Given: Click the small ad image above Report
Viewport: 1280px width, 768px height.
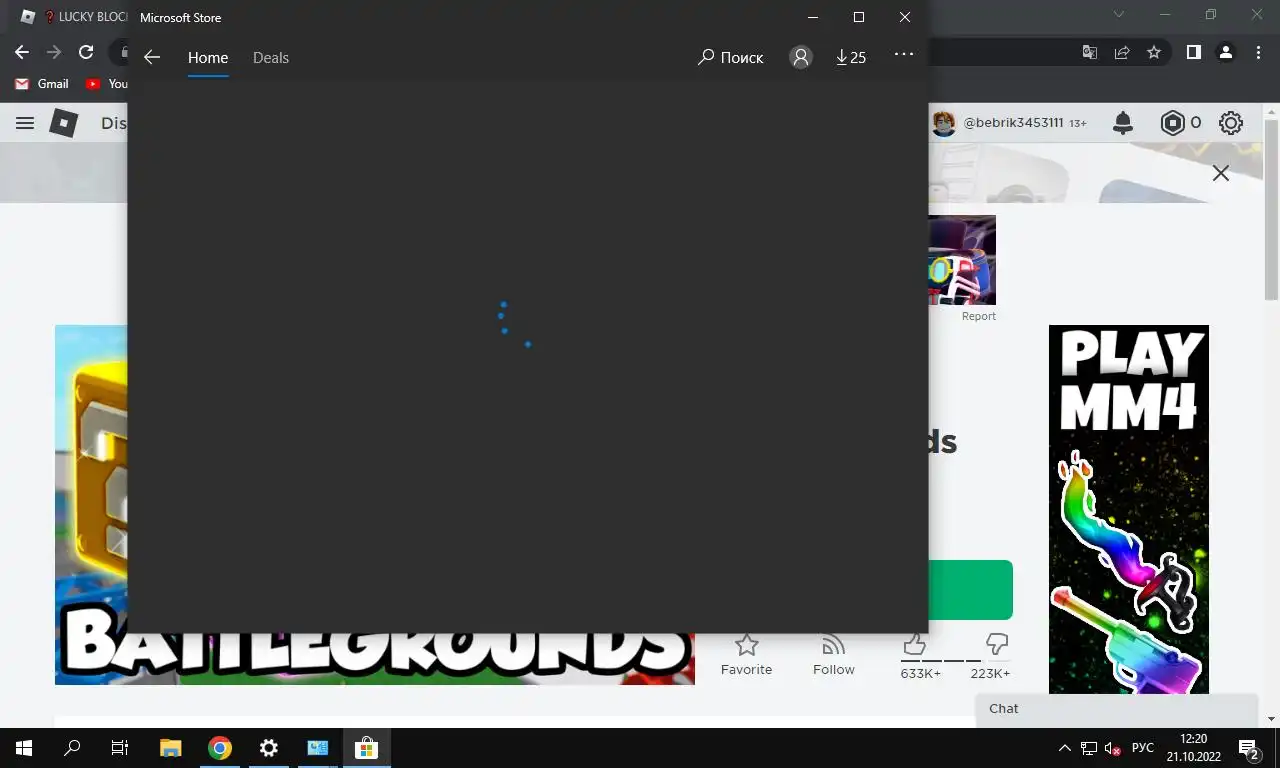Looking at the screenshot, I should 962,260.
